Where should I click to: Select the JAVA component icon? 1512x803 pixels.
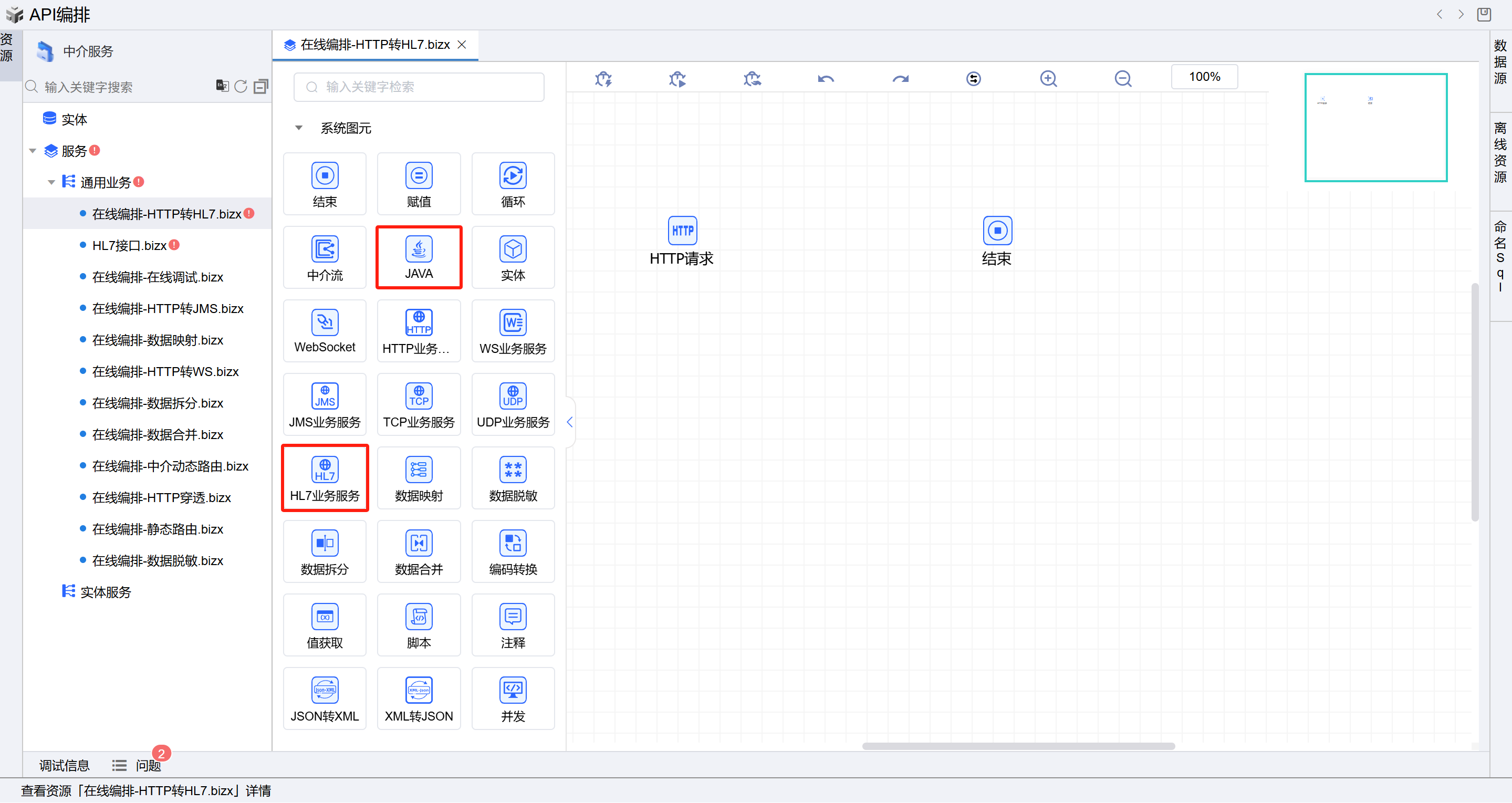(x=419, y=250)
